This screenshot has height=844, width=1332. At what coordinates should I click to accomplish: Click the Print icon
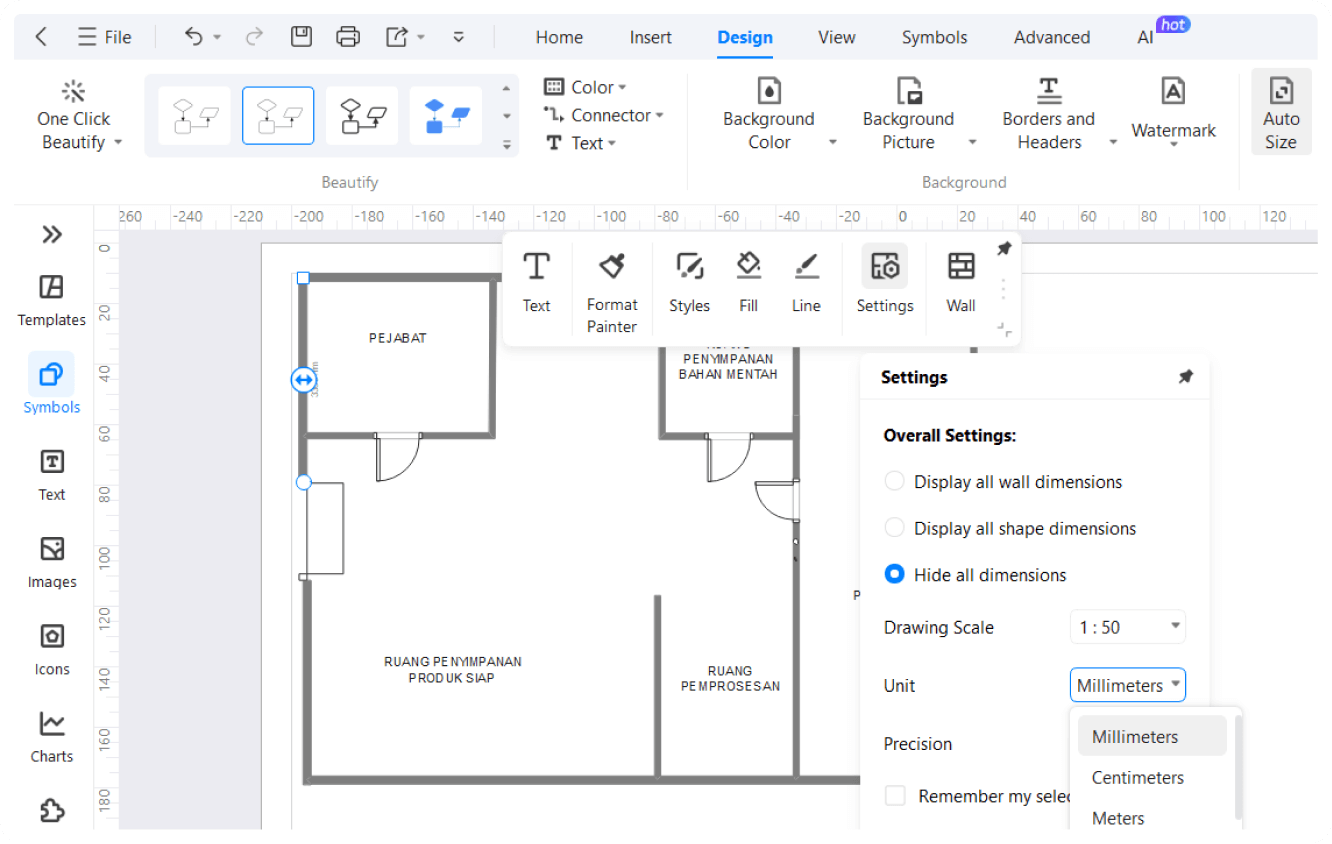[x=348, y=37]
